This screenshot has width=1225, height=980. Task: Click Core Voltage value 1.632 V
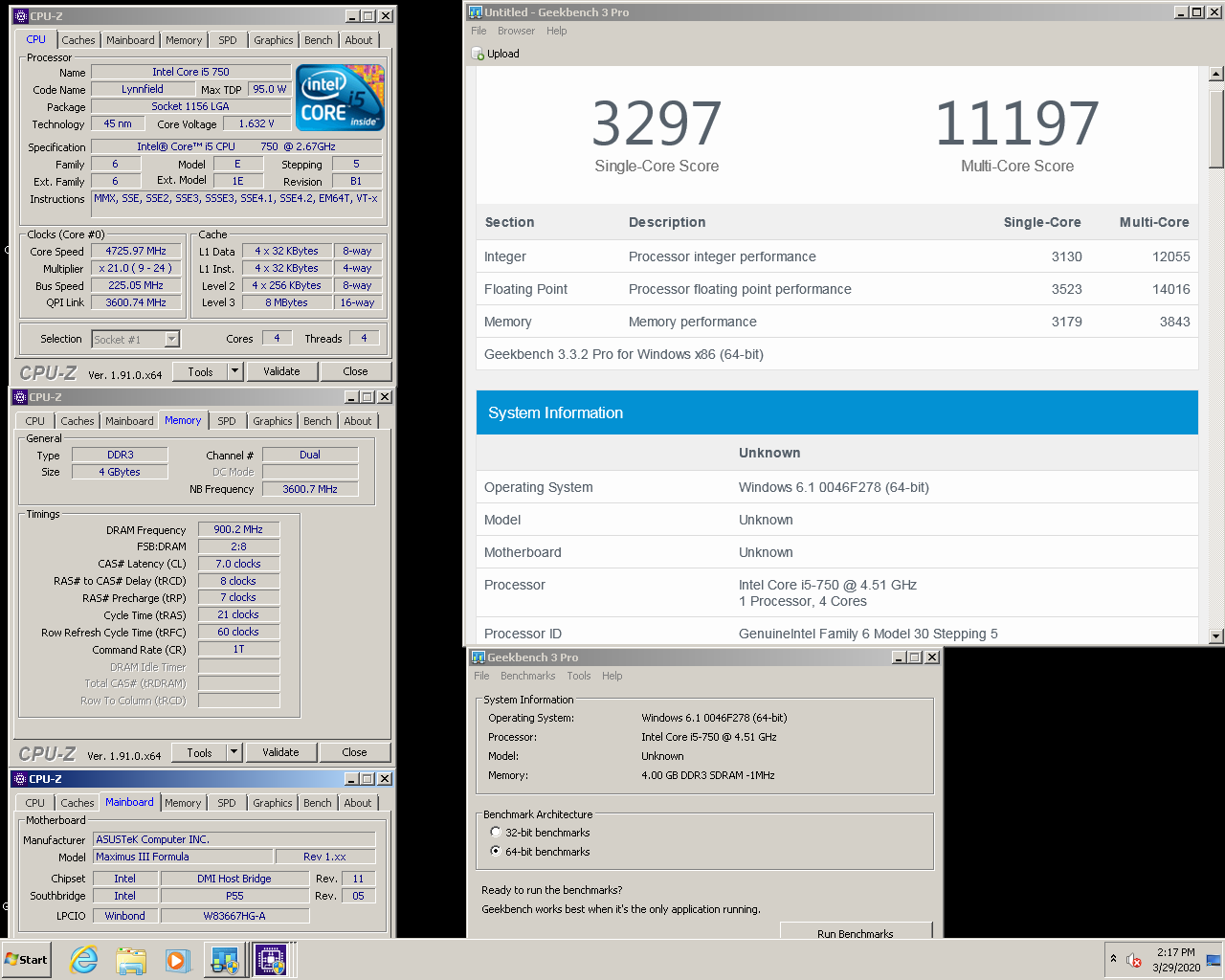[x=256, y=123]
